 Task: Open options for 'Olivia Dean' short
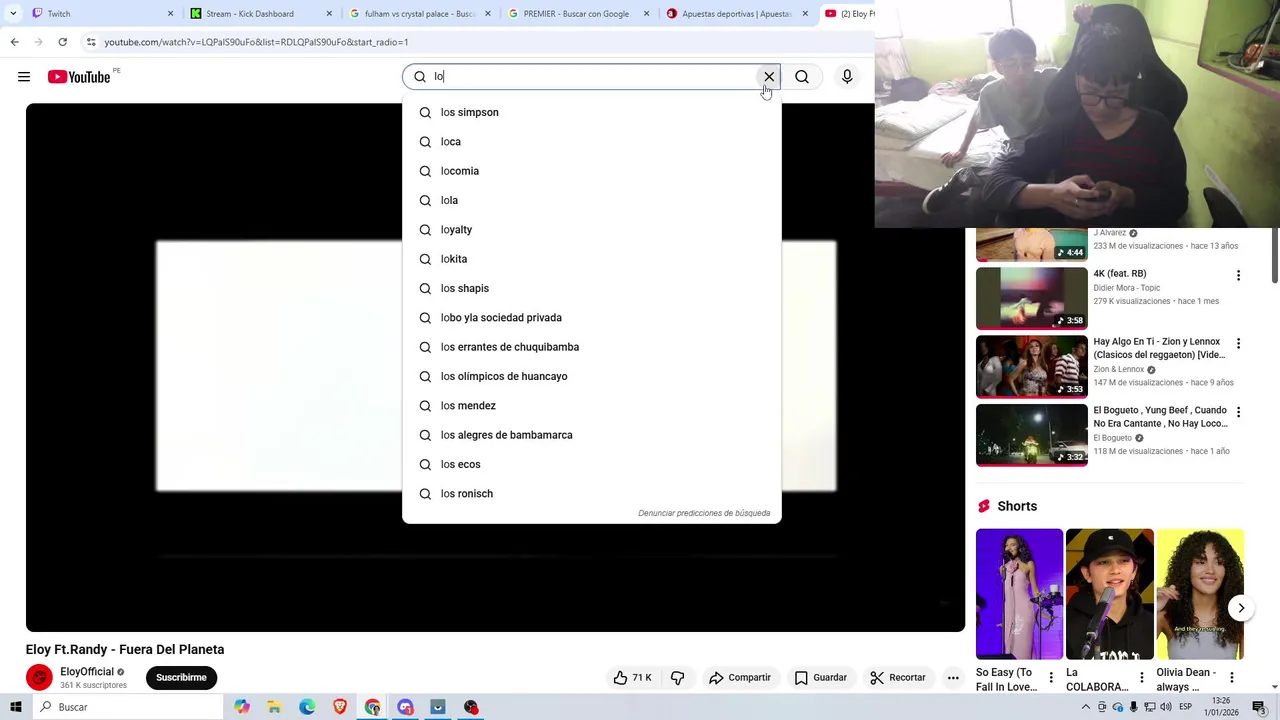coord(1232,678)
